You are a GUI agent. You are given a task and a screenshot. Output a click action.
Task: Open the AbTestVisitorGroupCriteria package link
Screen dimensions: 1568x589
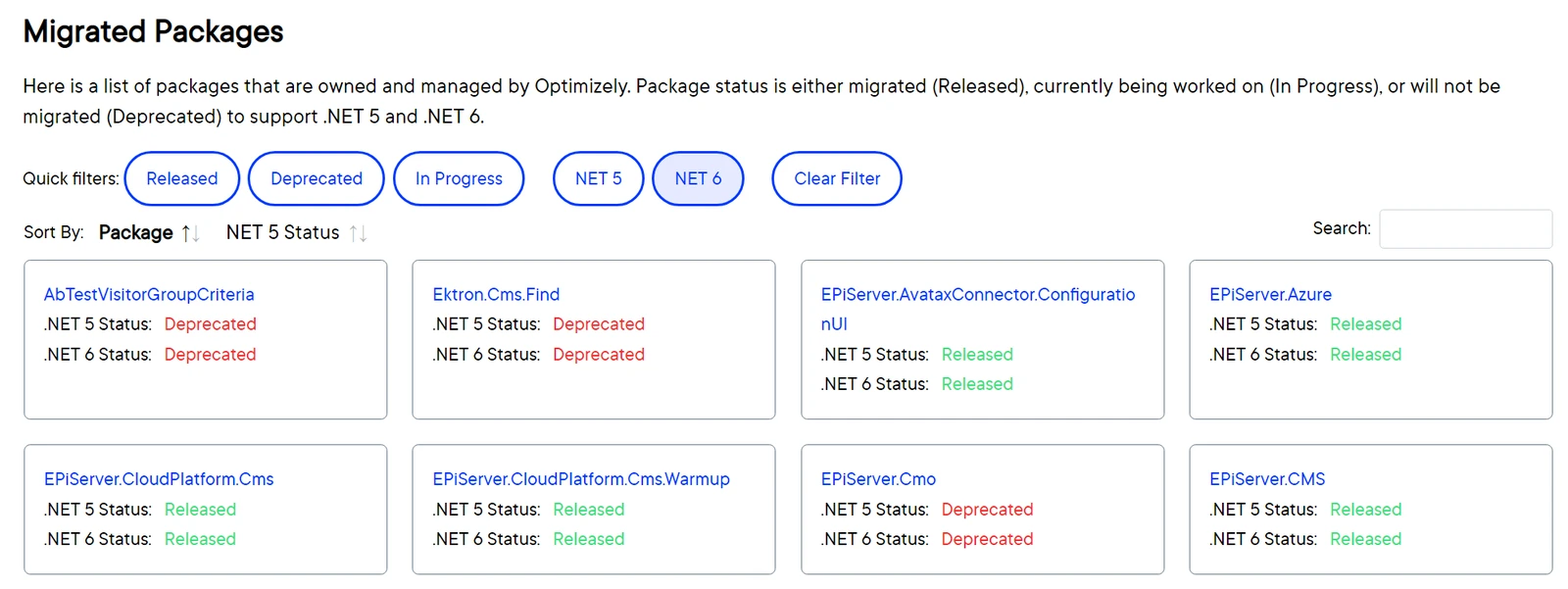tap(149, 294)
